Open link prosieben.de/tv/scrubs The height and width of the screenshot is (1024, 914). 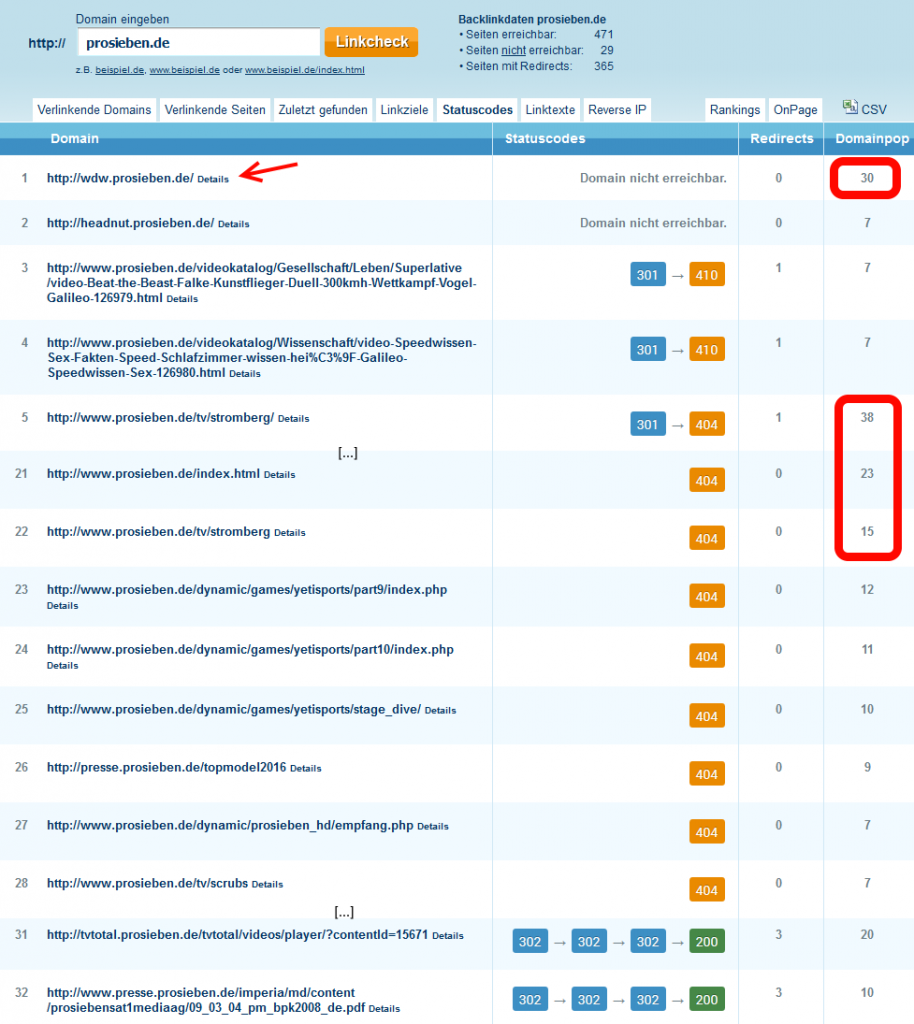[x=148, y=884]
